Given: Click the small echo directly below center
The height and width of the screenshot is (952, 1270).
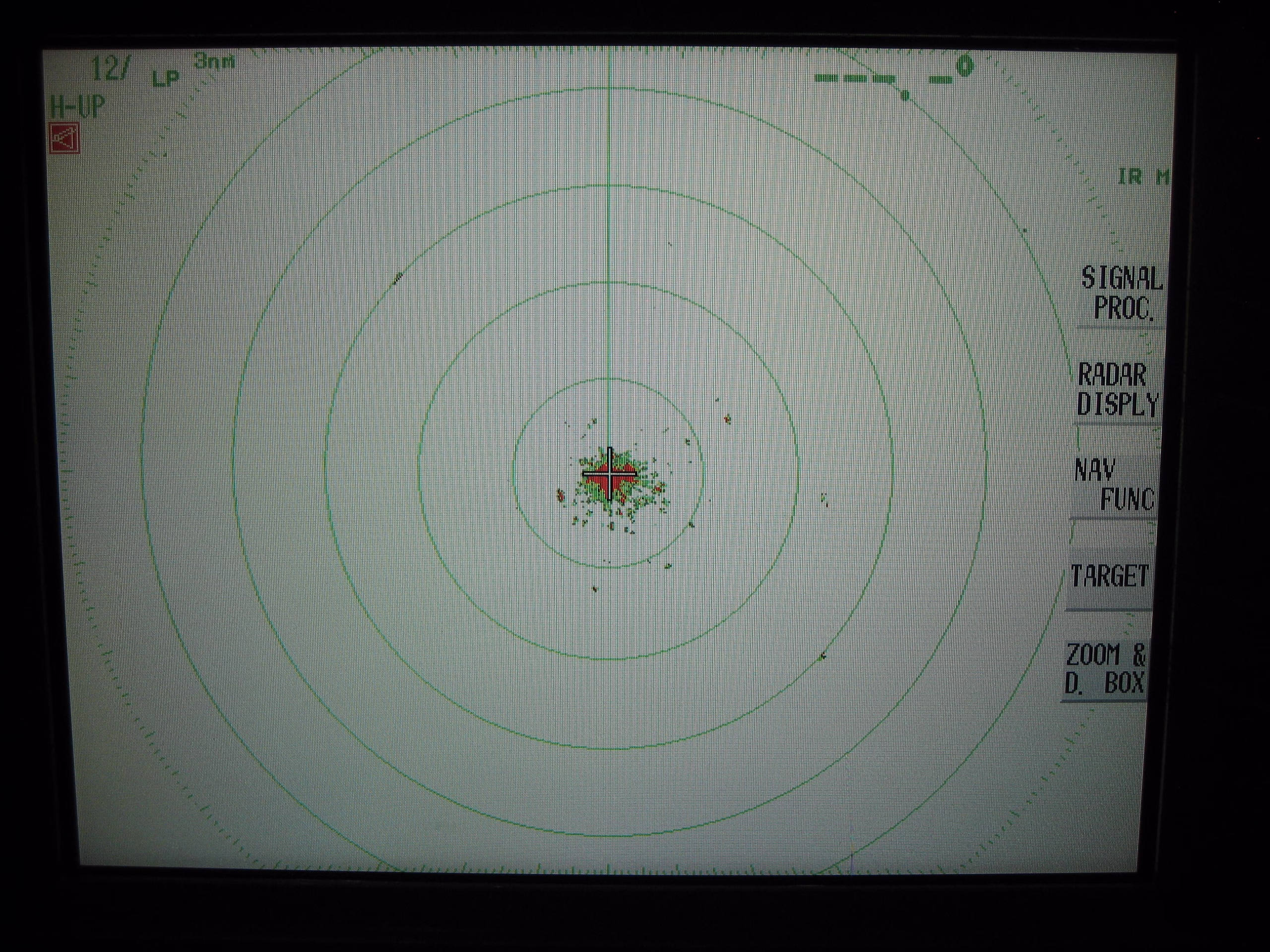Looking at the screenshot, I should pos(595,589).
